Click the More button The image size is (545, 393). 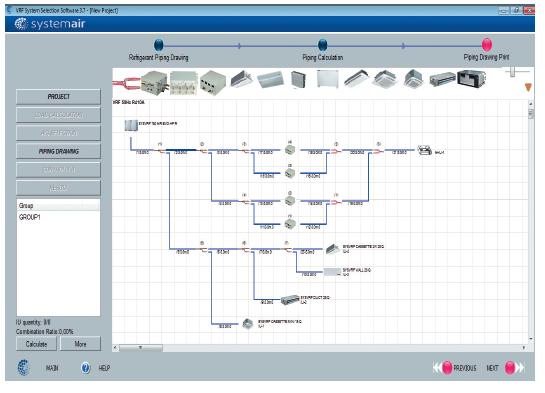(80, 344)
